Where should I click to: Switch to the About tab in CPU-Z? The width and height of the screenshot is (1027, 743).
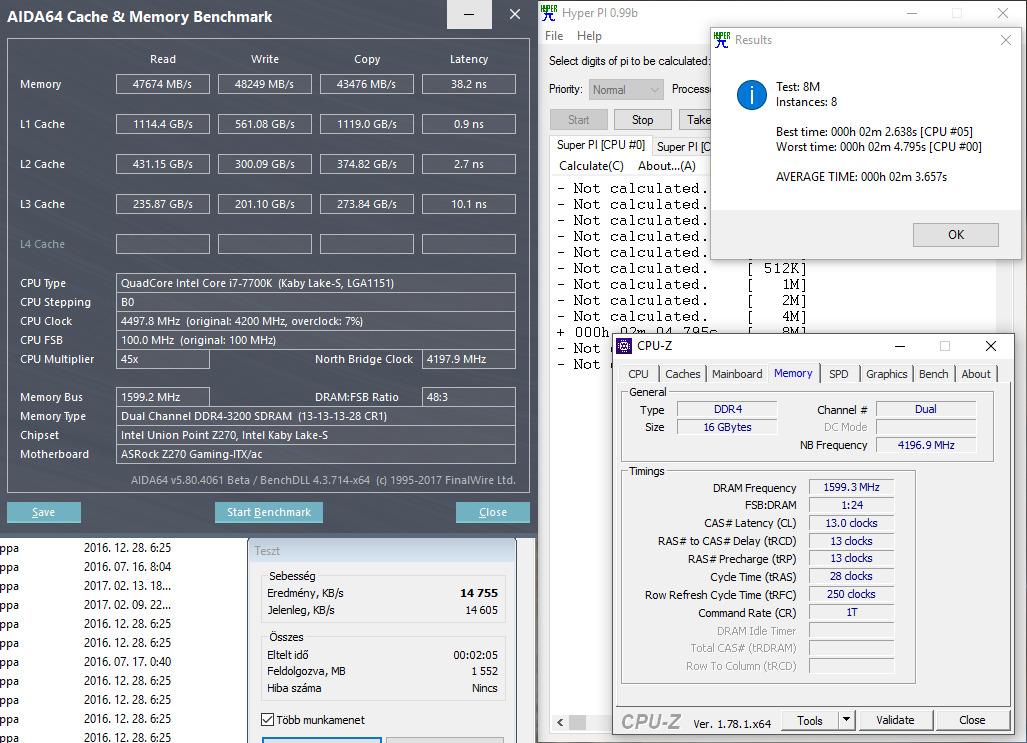click(976, 373)
